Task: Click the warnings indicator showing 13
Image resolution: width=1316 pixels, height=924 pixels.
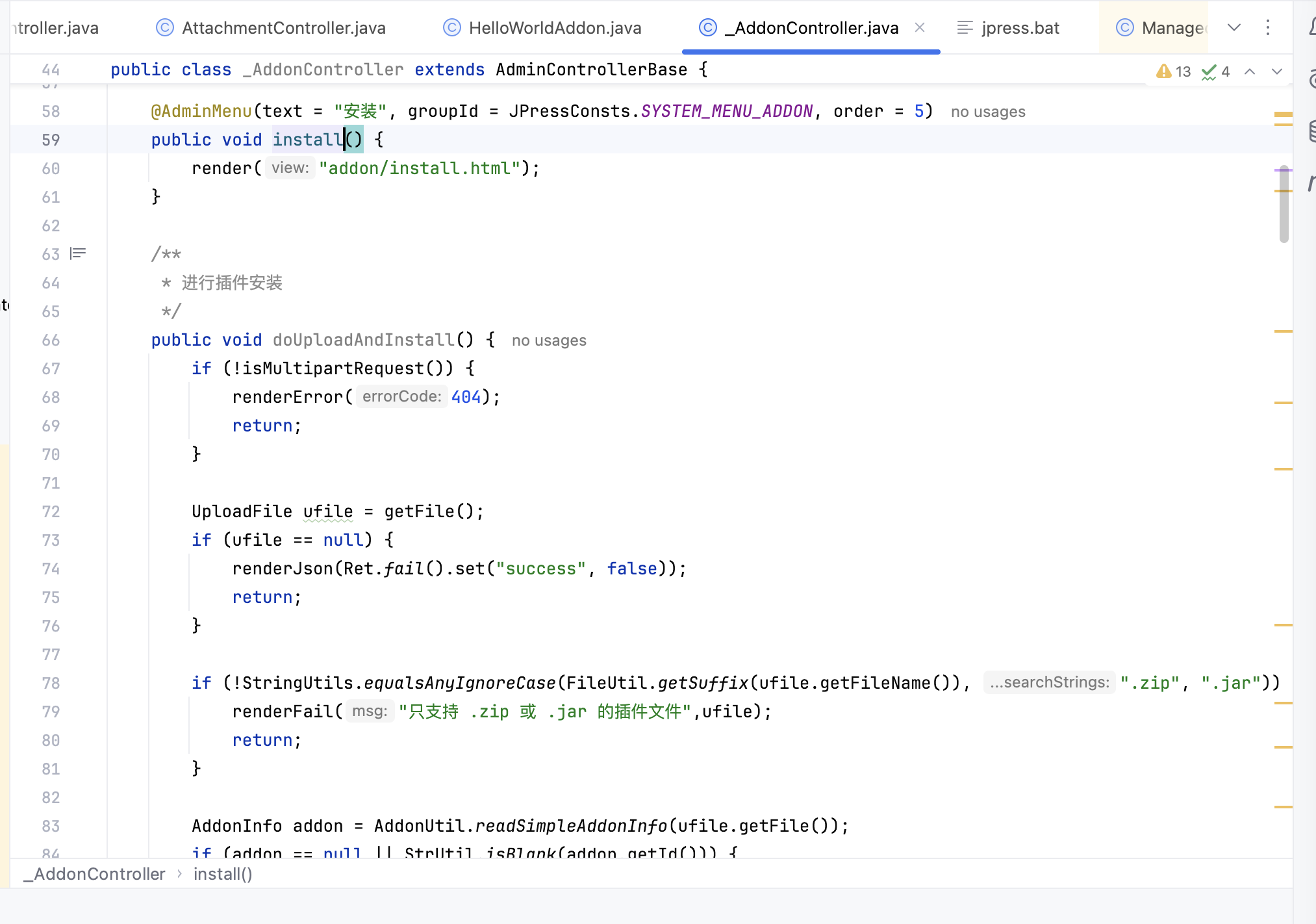Action: 1173,71
